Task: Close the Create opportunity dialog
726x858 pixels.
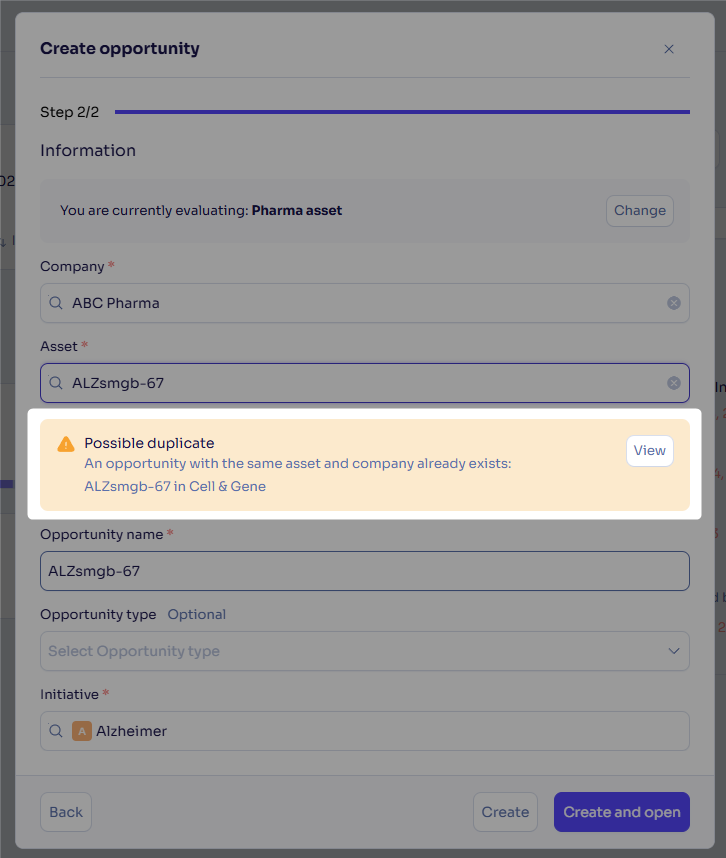Action: click(669, 49)
